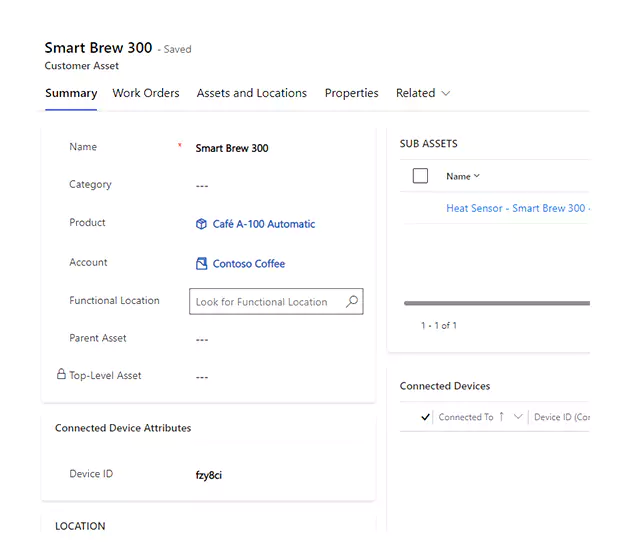Click the Parent Asset empty value
Image resolution: width=629 pixels, height=542 pixels.
(202, 340)
